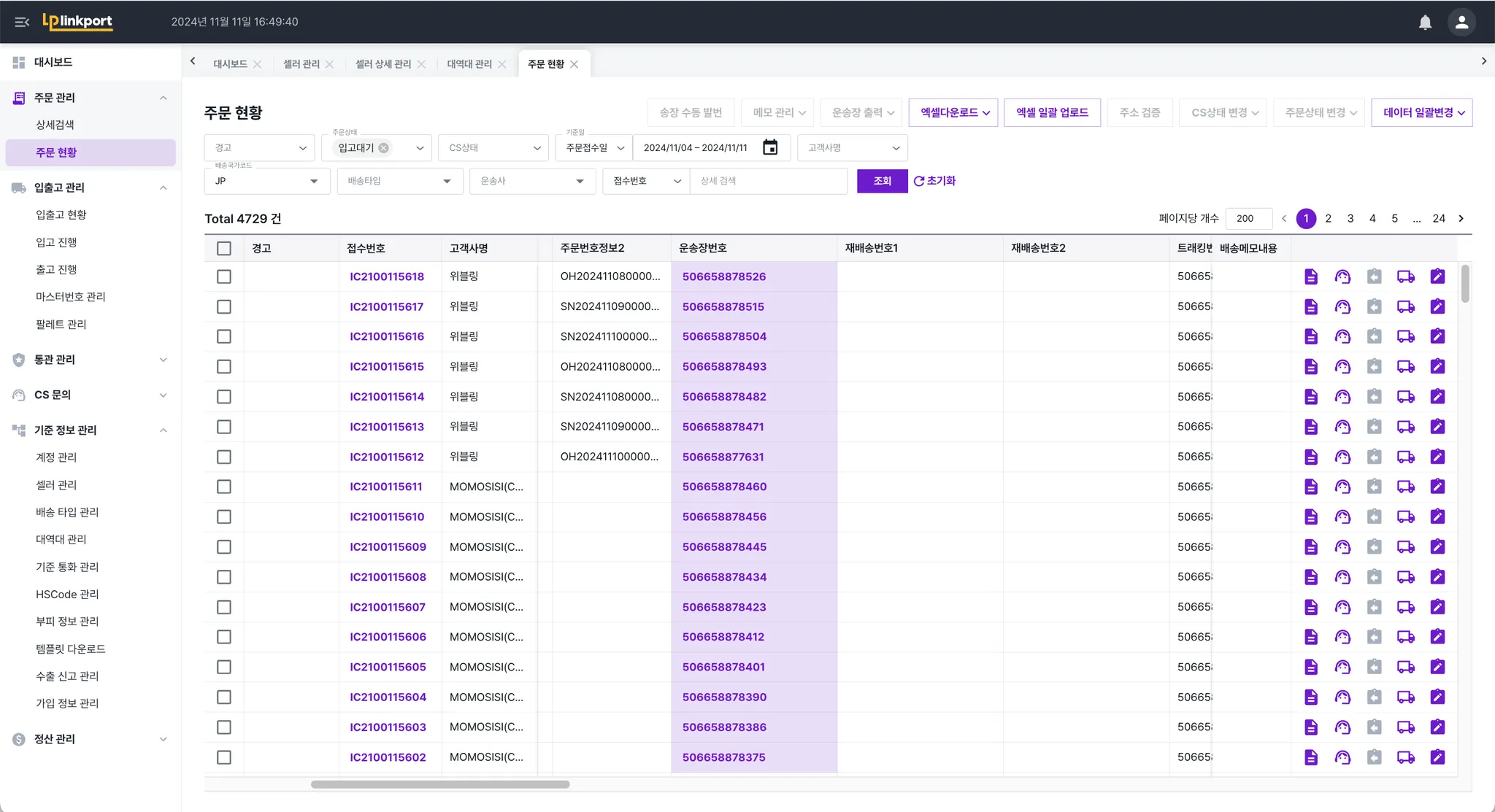
Task: Tick checkbox for order IC2100115618
Action: [224, 277]
